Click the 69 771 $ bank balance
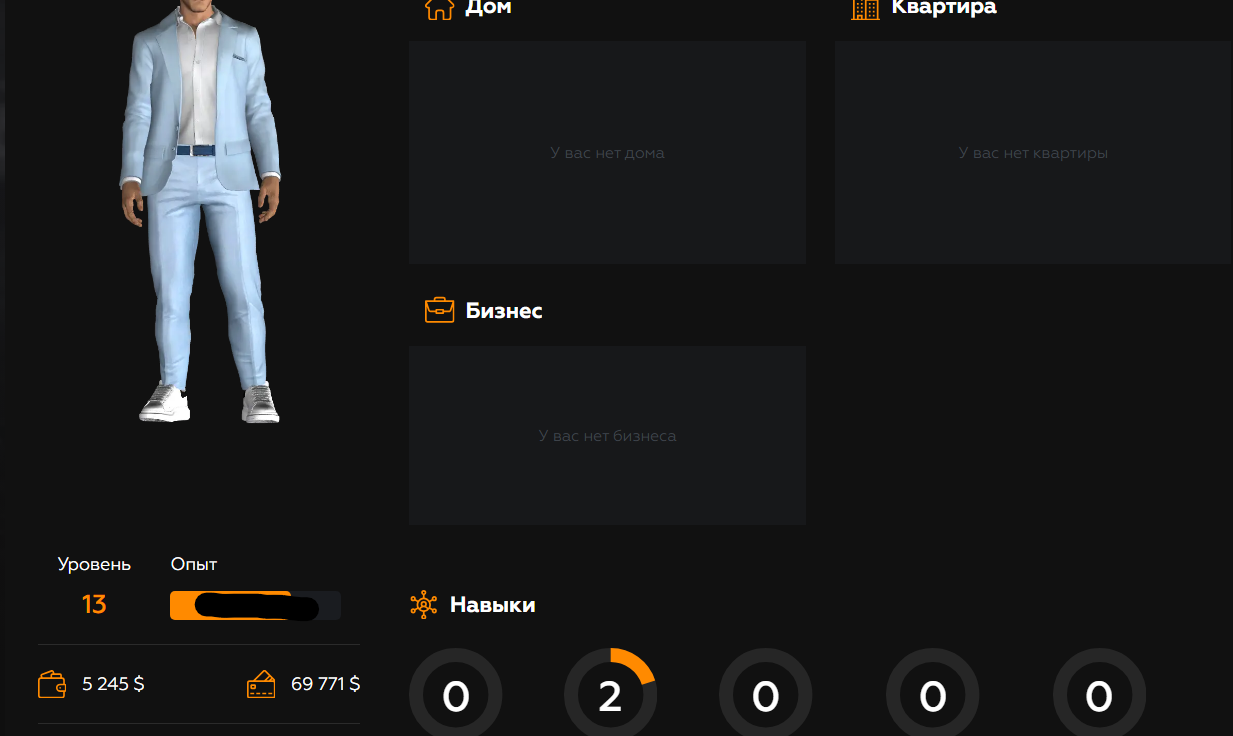Screen dimensions: 1233x736 pyautogui.click(x=325, y=684)
